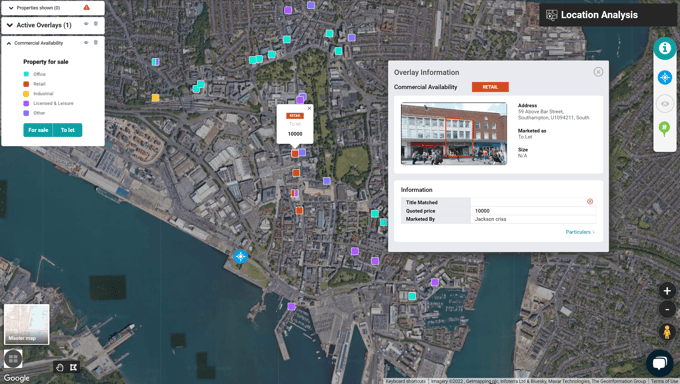The image size is (680, 384).
Task: Open the grid apps button near Google logo
Action: pyautogui.click(x=13, y=359)
